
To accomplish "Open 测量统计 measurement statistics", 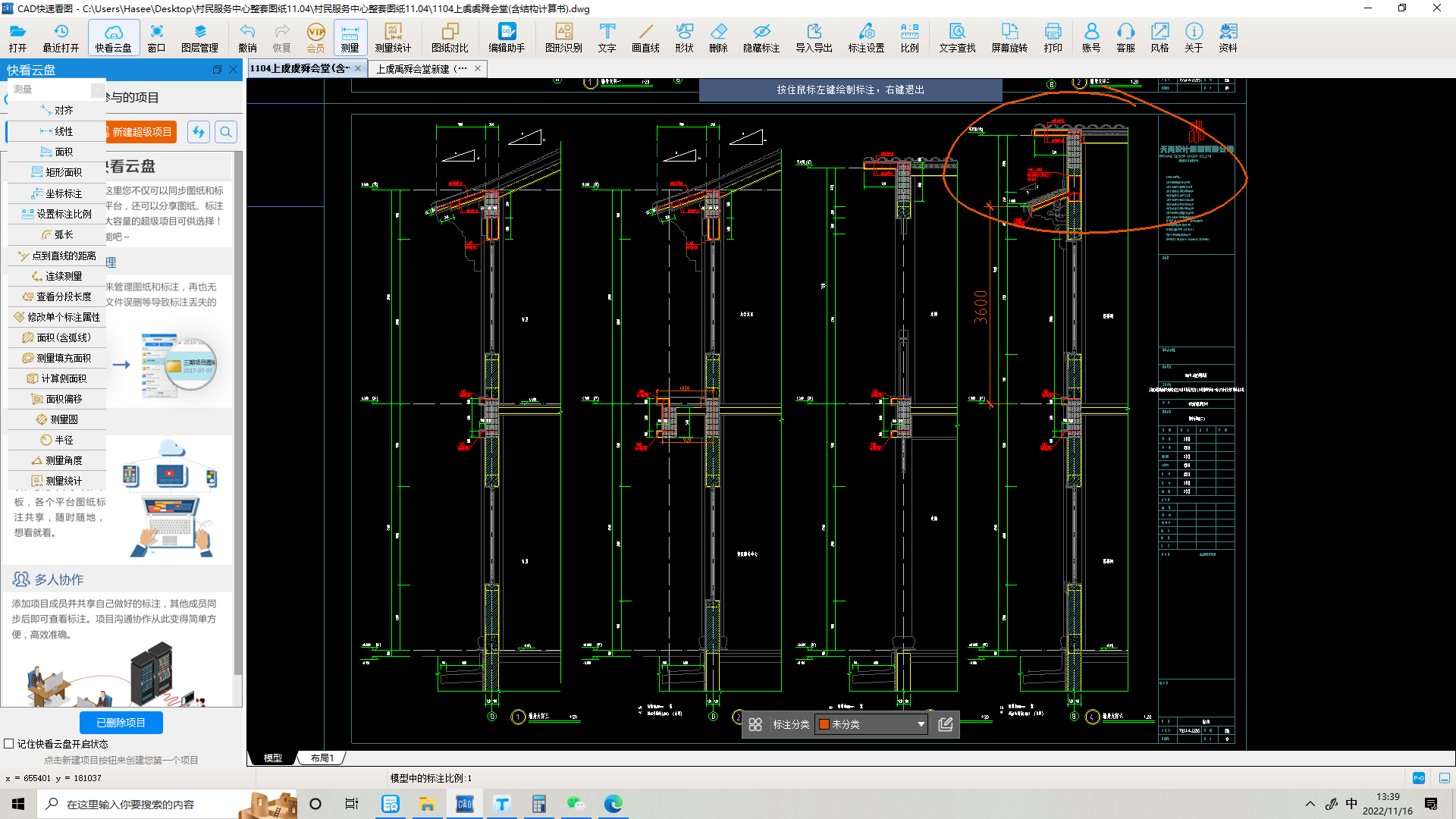I will 393,37.
